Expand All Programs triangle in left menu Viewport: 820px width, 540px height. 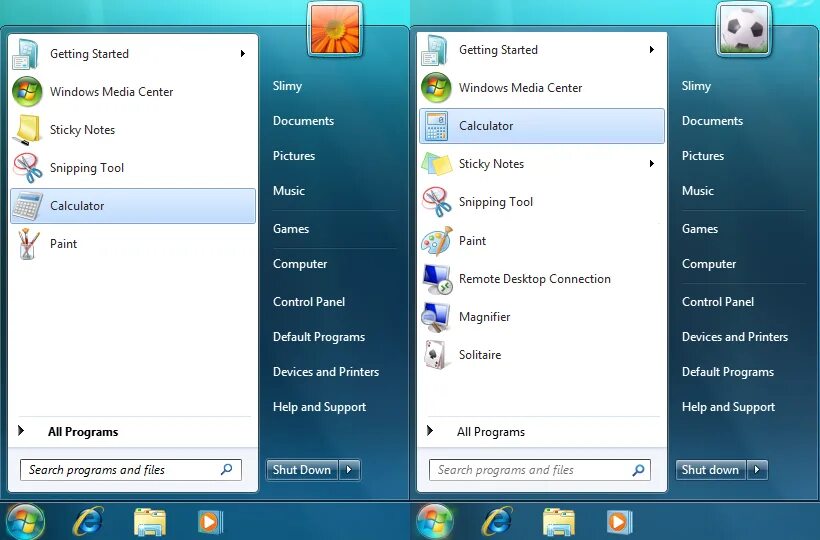(21, 431)
